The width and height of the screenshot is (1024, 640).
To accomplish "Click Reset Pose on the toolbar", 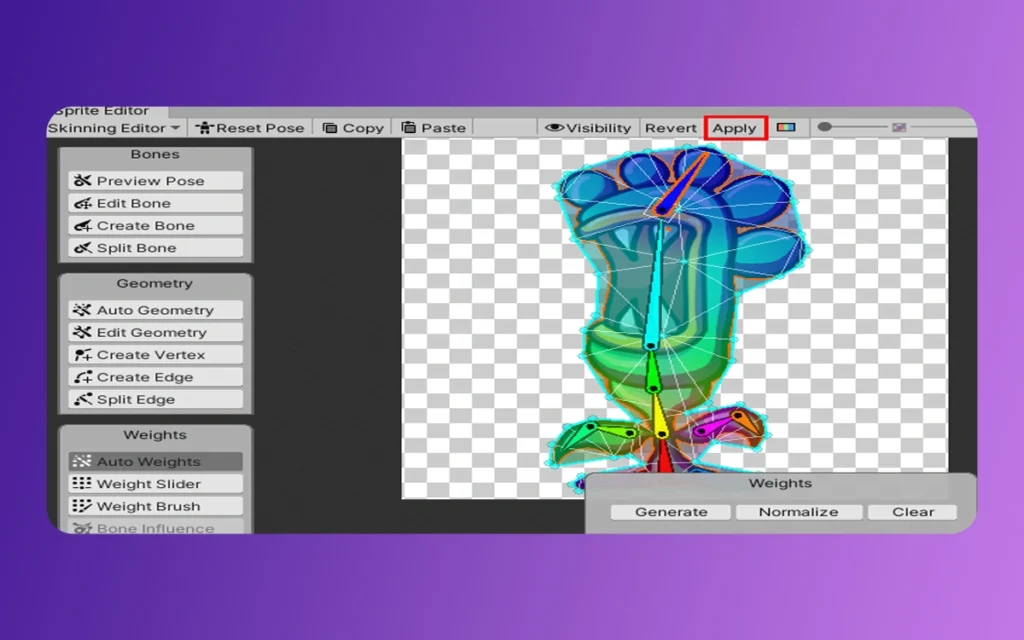I will [x=250, y=127].
